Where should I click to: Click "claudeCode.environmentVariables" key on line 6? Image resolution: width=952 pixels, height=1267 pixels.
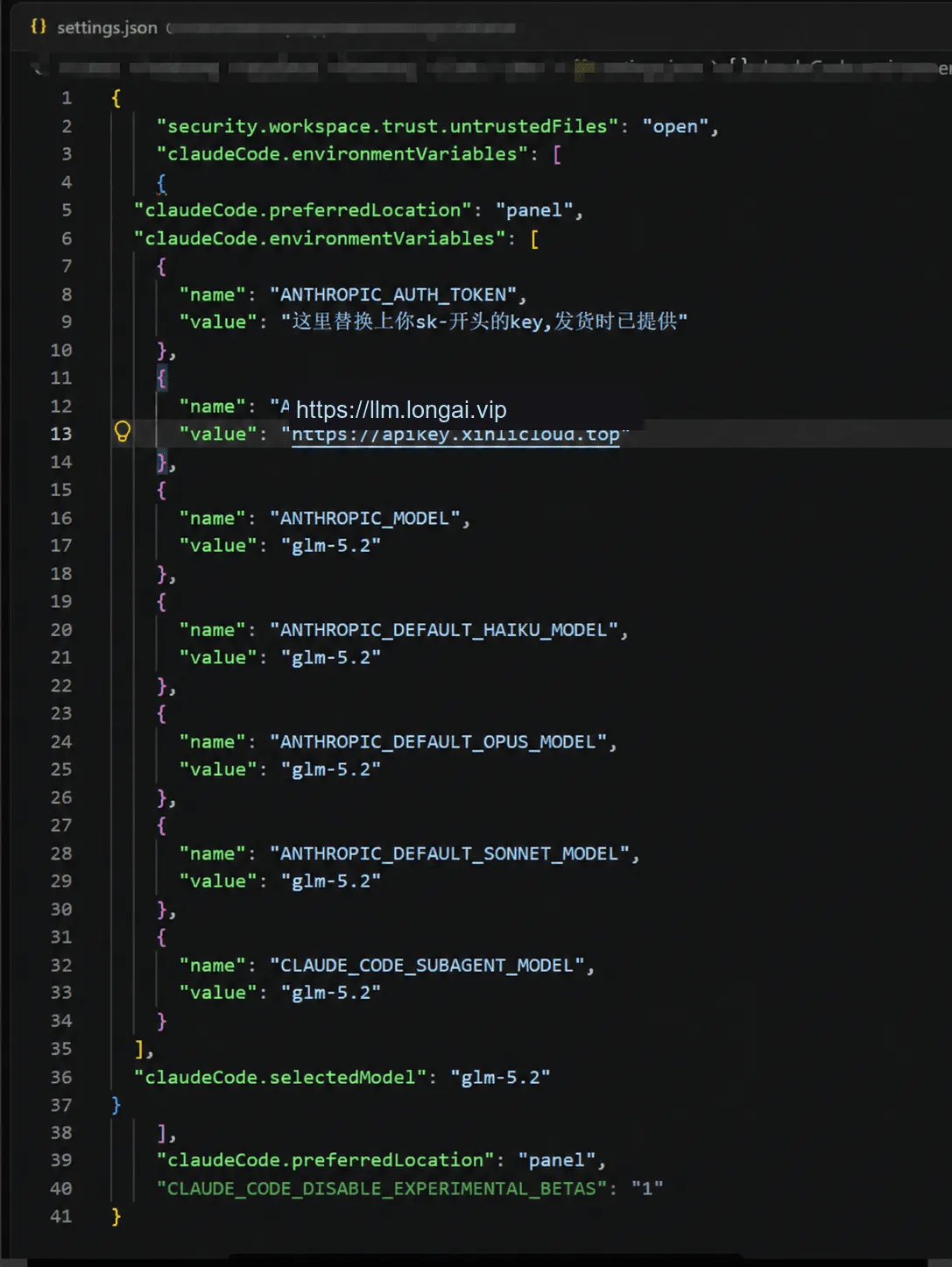320,238
